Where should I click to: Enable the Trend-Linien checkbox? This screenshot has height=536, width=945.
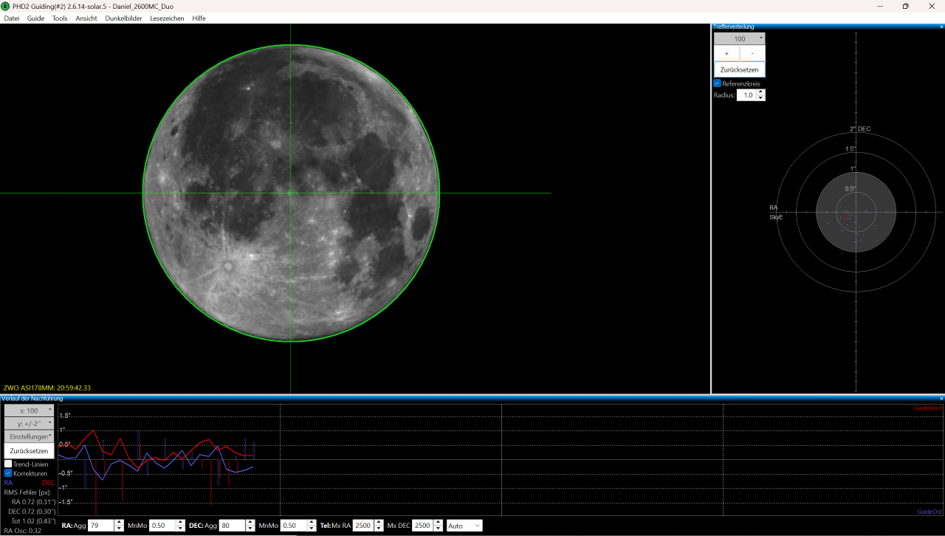tap(8, 464)
